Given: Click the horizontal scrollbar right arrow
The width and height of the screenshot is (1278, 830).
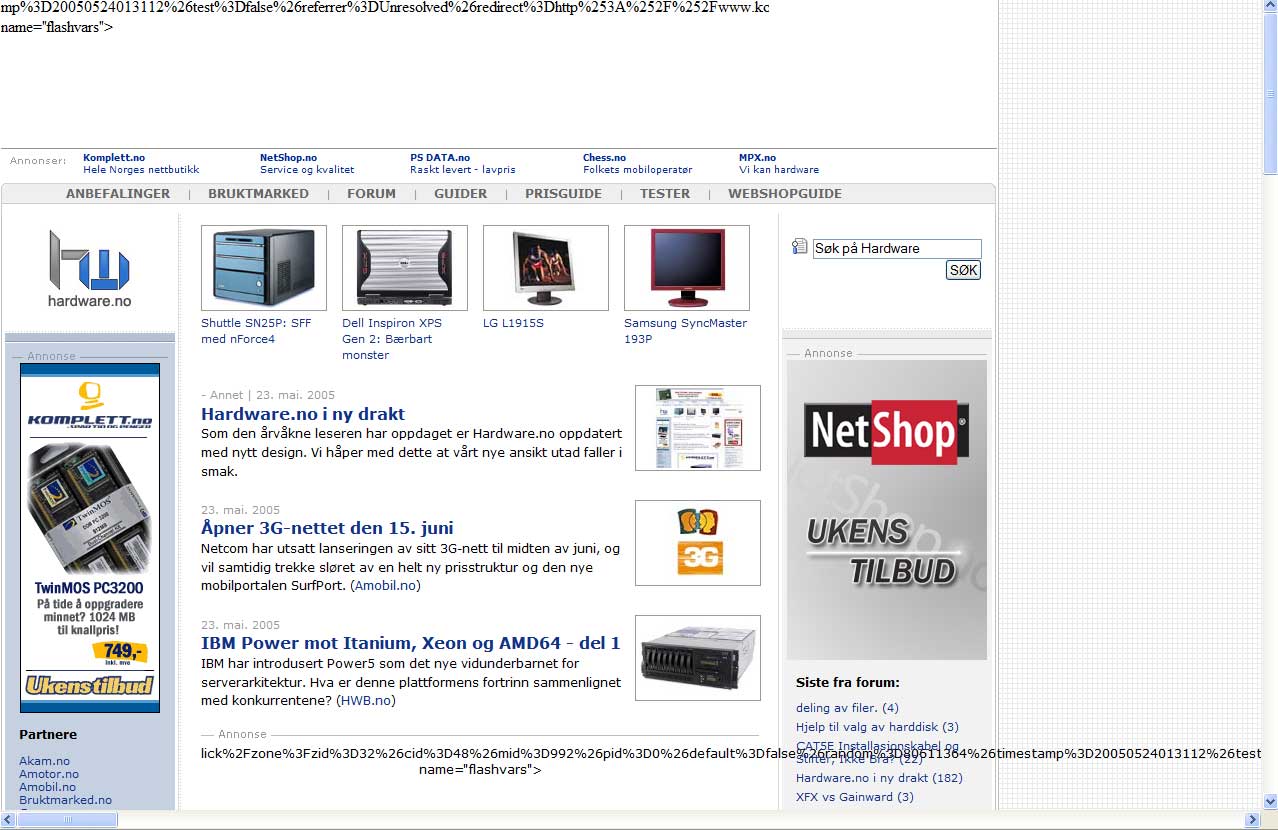Looking at the screenshot, I should coord(1252,820).
